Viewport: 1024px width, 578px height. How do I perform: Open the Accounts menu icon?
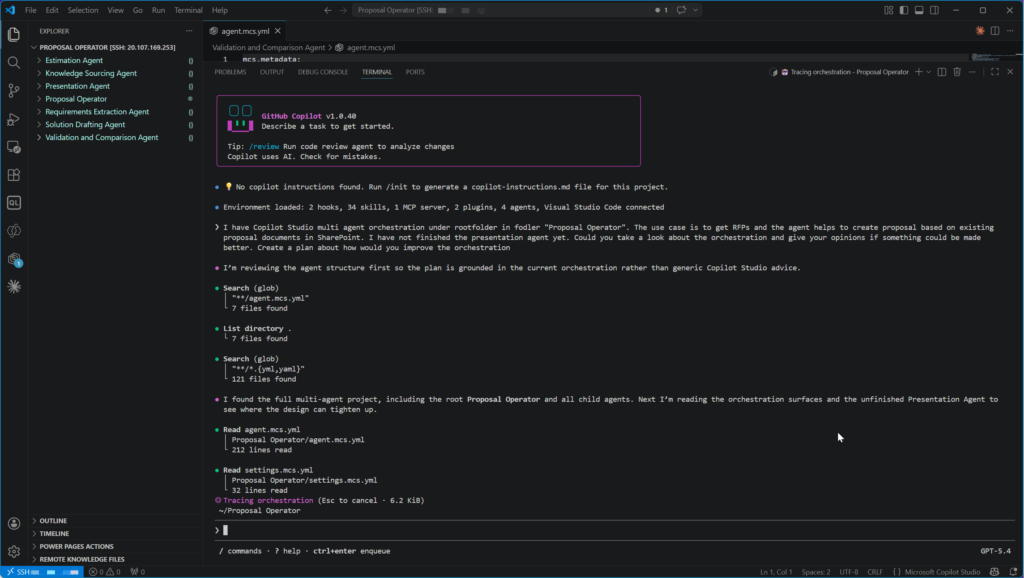click(14, 524)
